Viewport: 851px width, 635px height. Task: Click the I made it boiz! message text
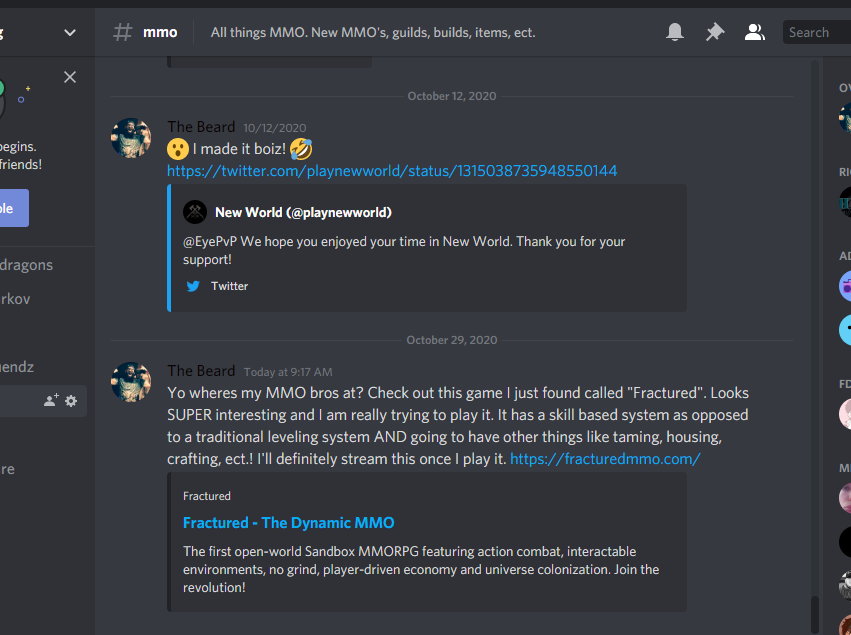[x=239, y=149]
